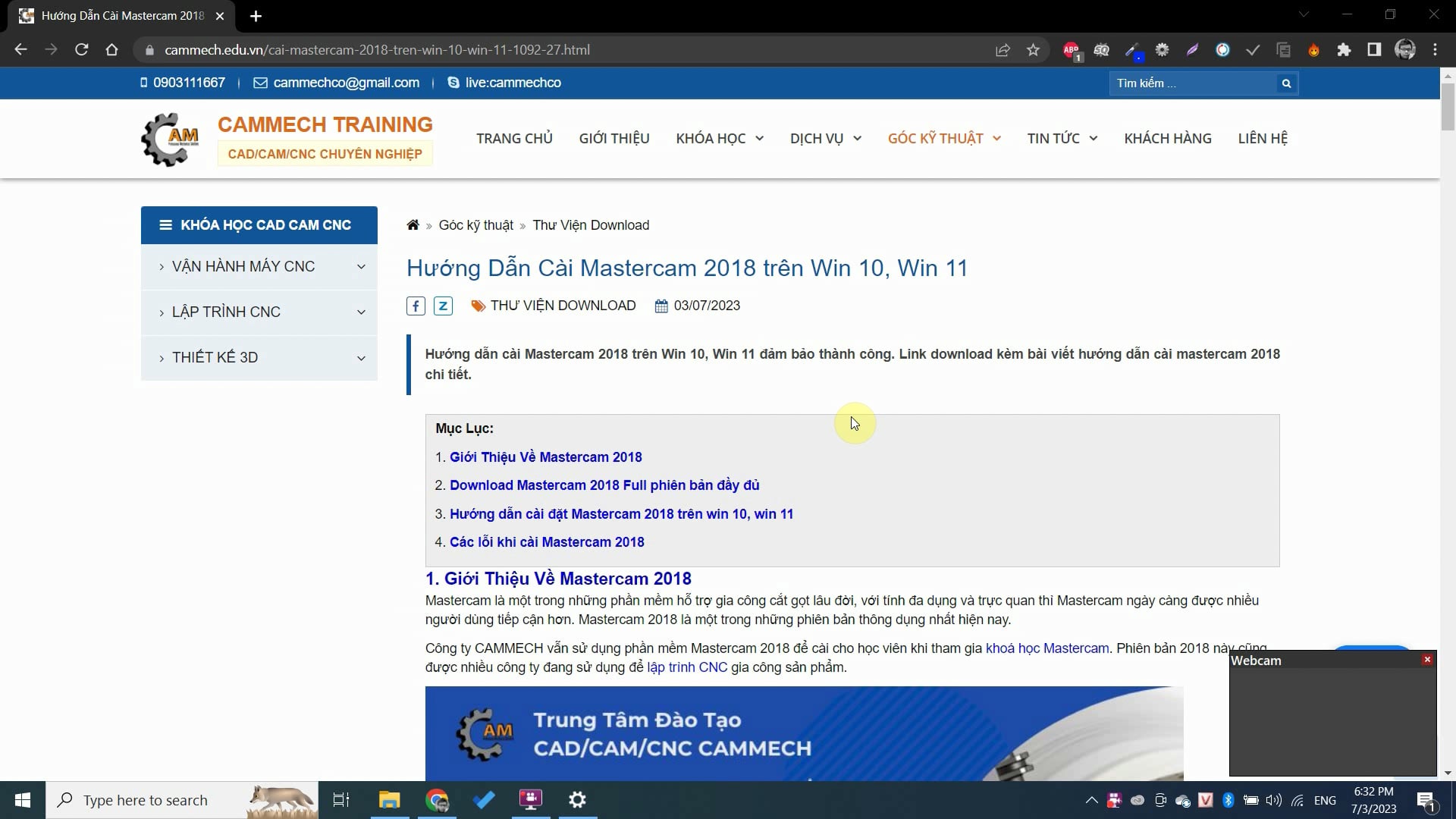Expand the VẬN HÀNH MÁY CNC section
The width and height of the screenshot is (1456, 819).
[361, 267]
